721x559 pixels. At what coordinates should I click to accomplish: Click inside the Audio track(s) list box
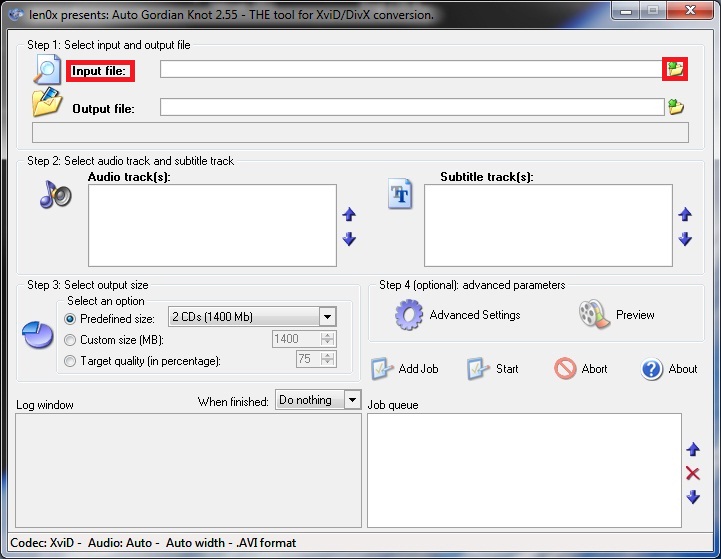click(x=212, y=225)
